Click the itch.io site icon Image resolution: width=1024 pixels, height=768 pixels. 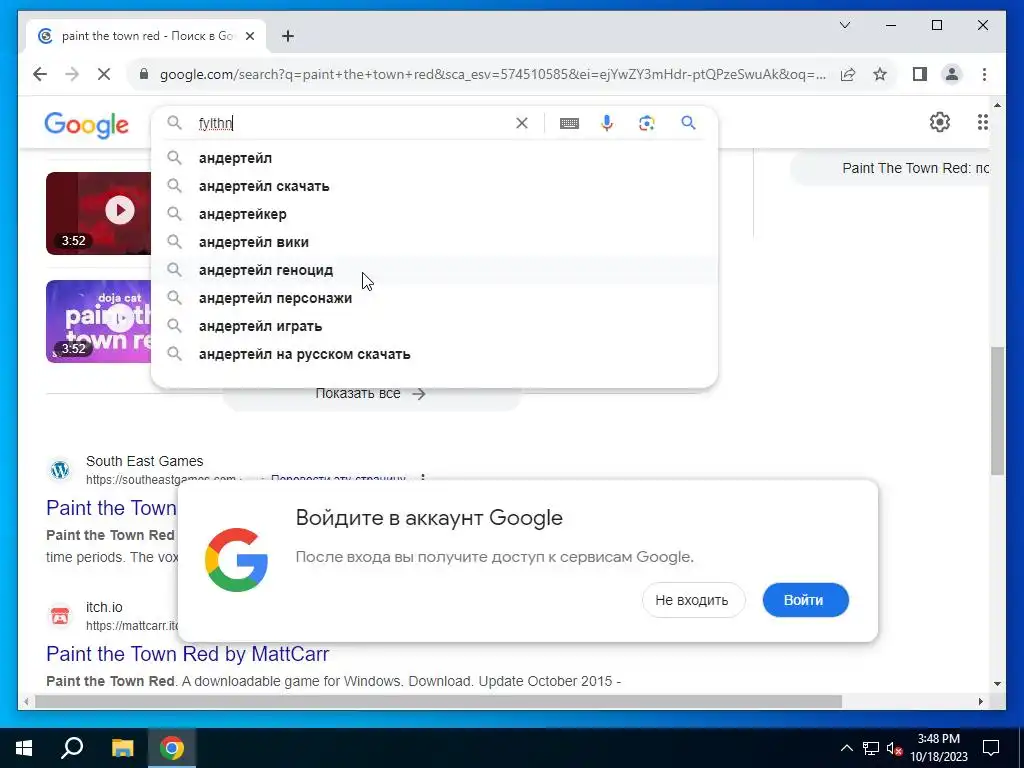(x=60, y=616)
